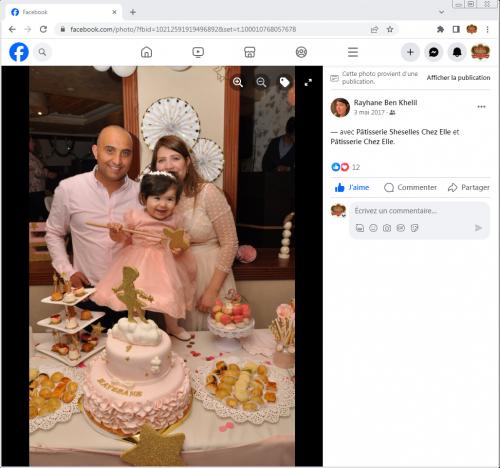Open Chrome three-dot menu
This screenshot has width=500, height=468.
487,29
